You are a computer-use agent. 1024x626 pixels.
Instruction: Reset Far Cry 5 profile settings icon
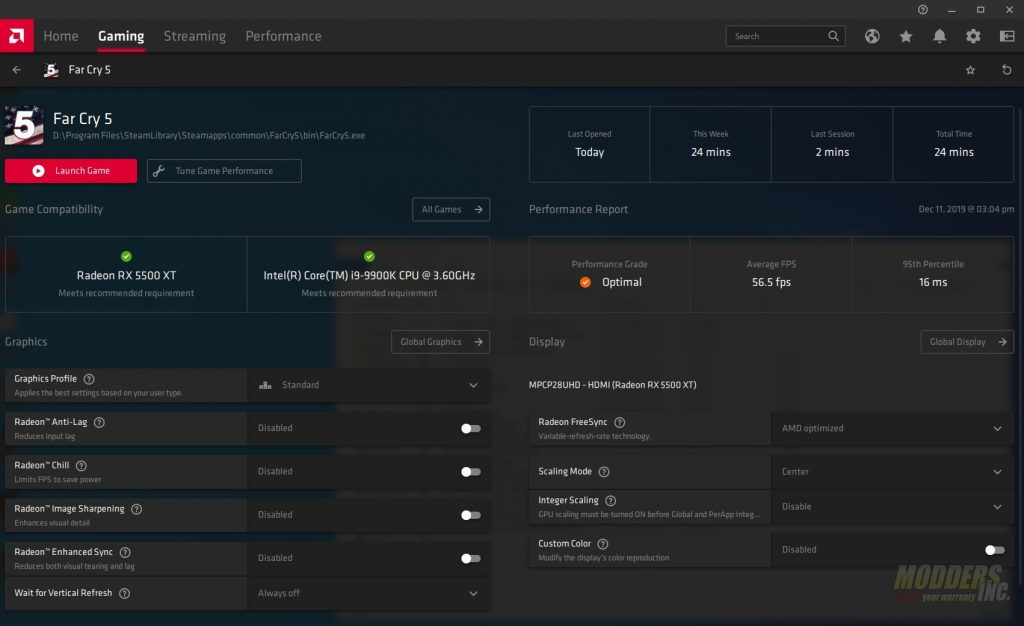pos(1006,69)
